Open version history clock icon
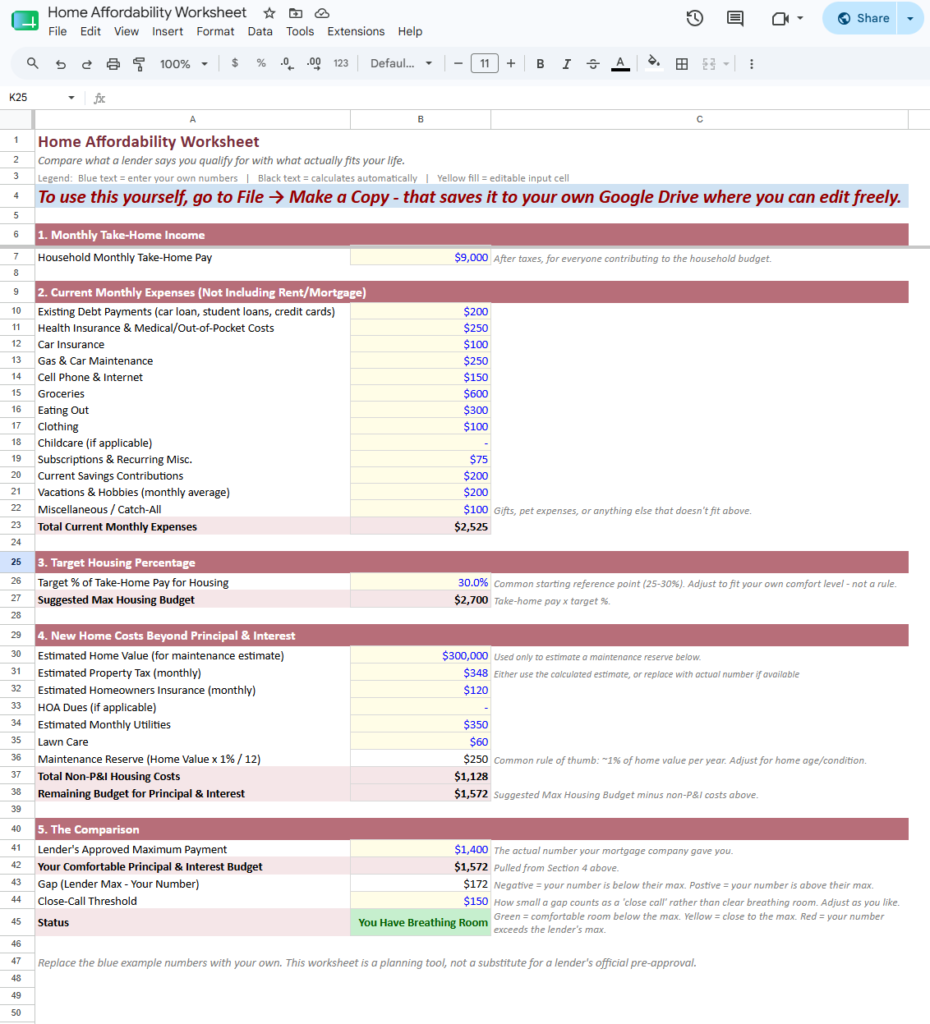The width and height of the screenshot is (930, 1024). (x=695, y=18)
